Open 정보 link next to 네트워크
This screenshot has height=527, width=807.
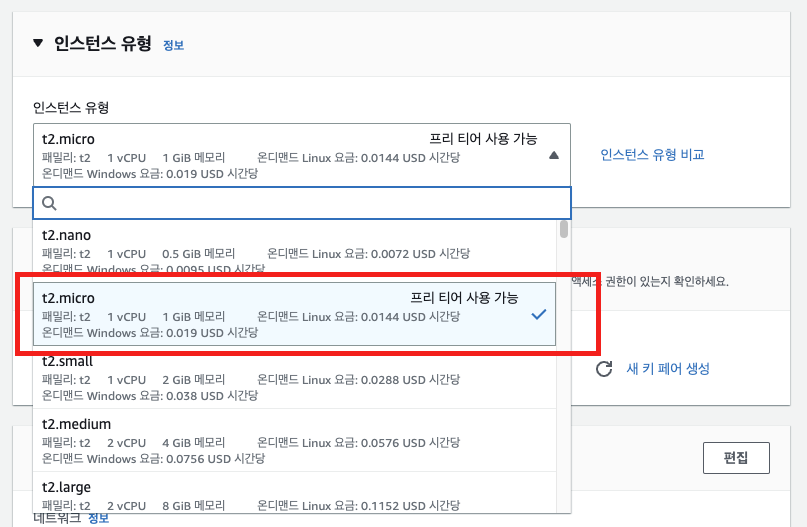point(98,519)
